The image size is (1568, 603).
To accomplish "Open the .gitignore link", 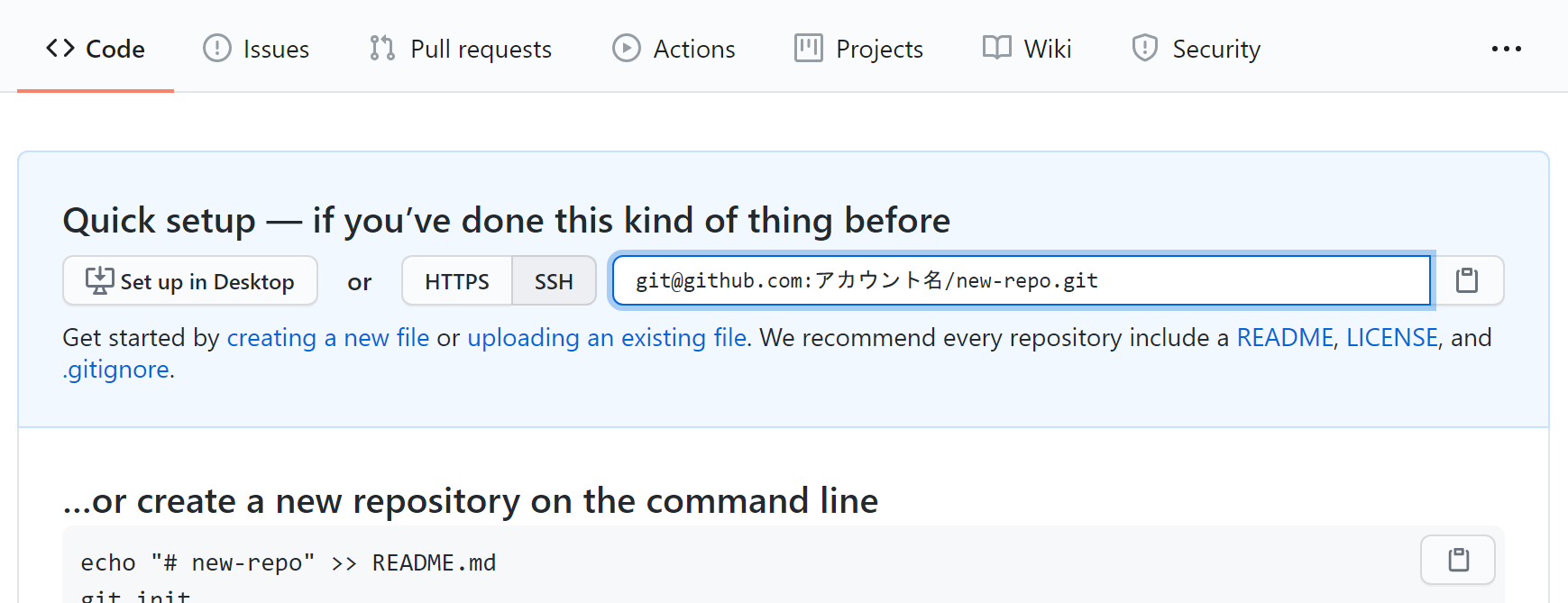I will point(116,370).
